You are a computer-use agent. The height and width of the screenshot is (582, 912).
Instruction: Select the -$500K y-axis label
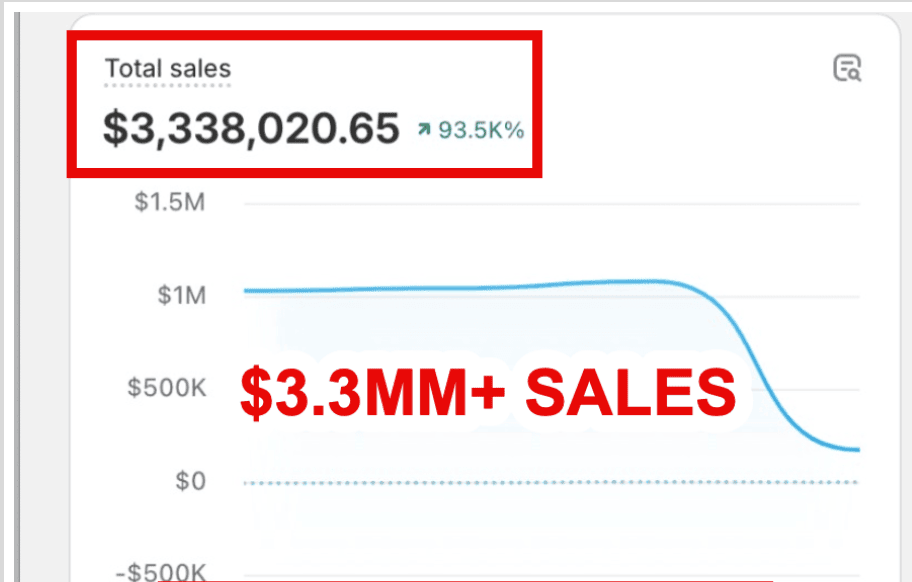[x=161, y=573]
